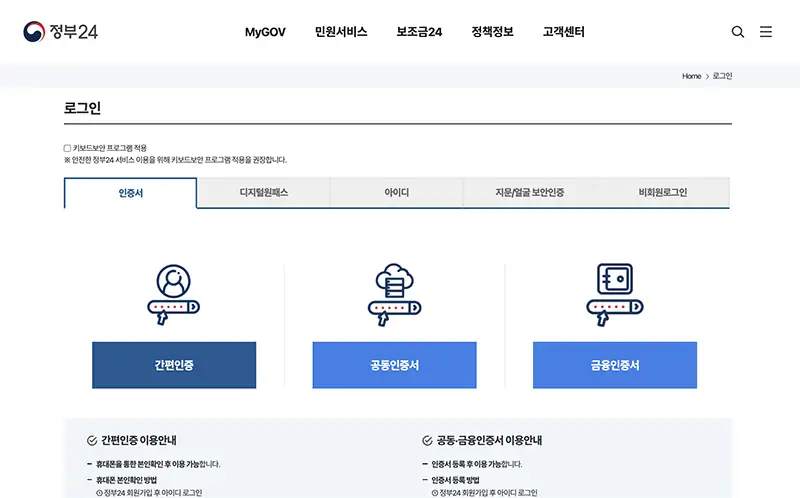Go to Home breadcrumb link
This screenshot has height=498, width=800.
(691, 76)
